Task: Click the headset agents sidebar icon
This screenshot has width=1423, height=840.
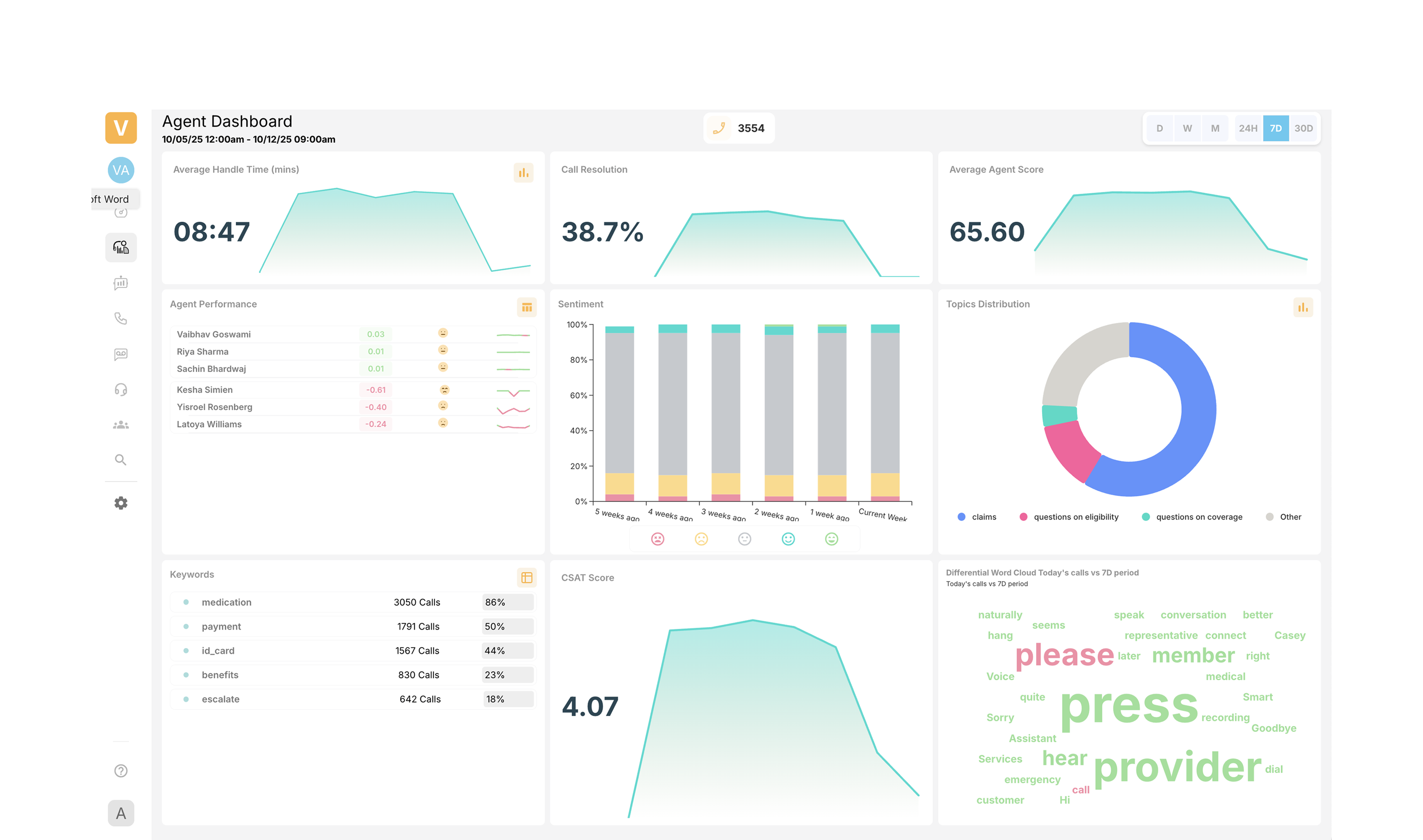Action: pyautogui.click(x=120, y=389)
